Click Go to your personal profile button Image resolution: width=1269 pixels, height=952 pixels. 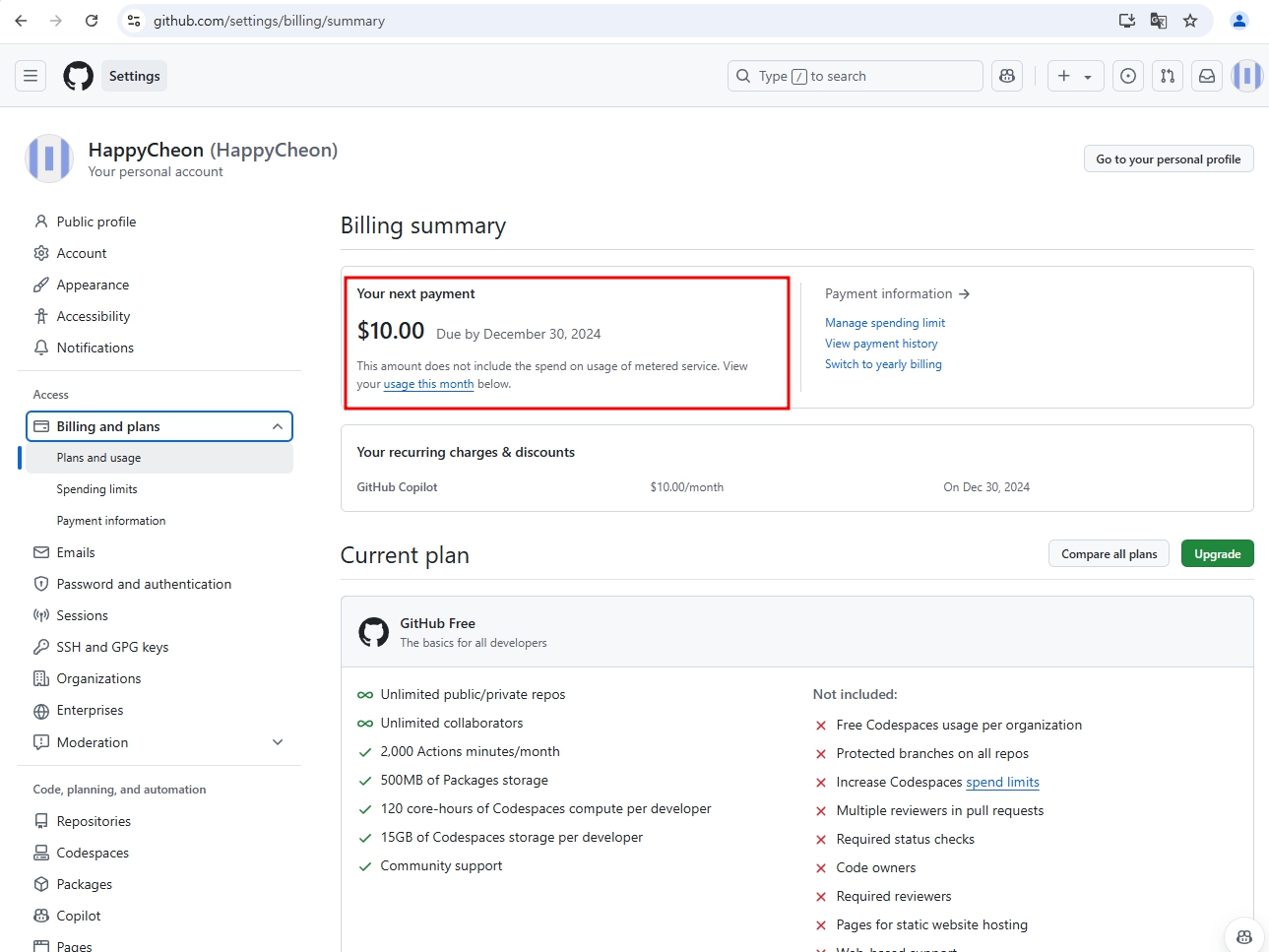pos(1169,159)
